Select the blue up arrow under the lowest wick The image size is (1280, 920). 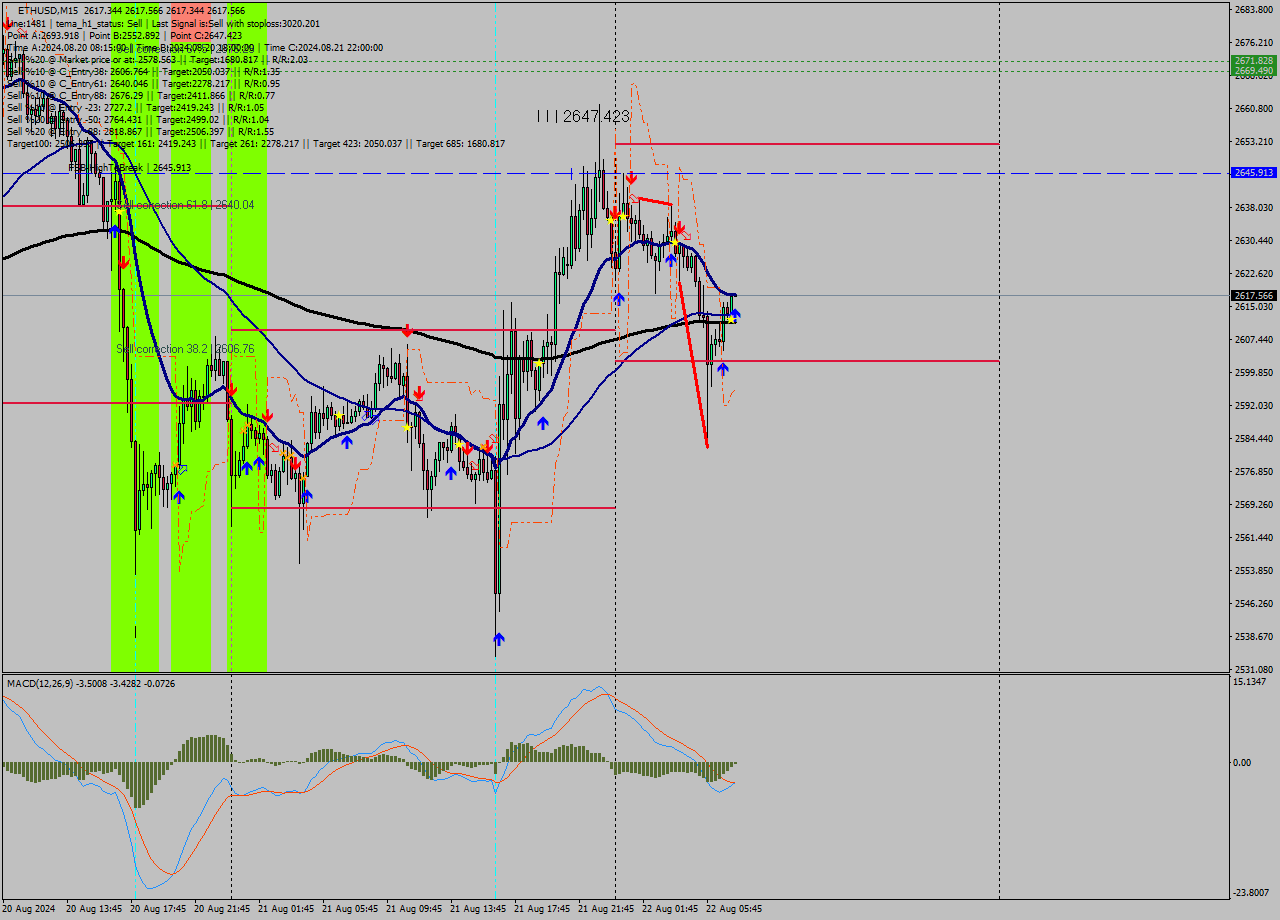point(499,638)
